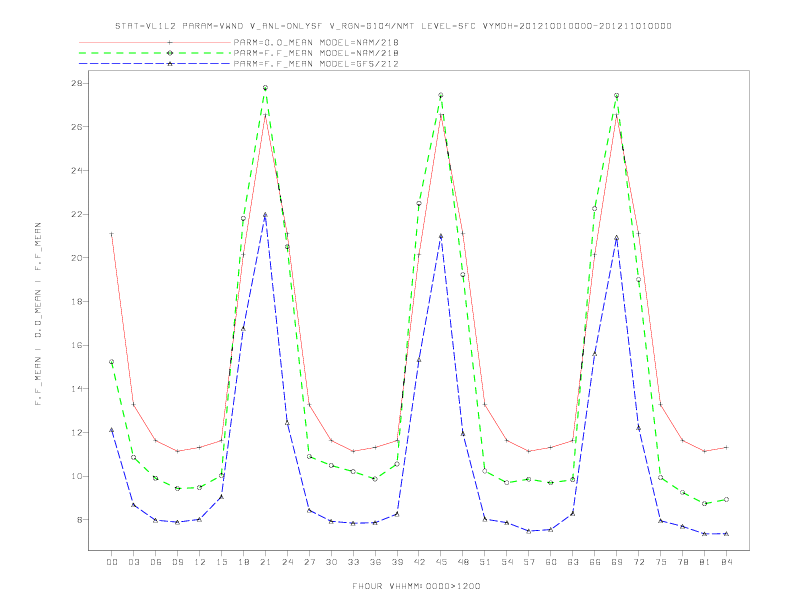
Task: Click x-axis tick label 63
Action: 573,562
